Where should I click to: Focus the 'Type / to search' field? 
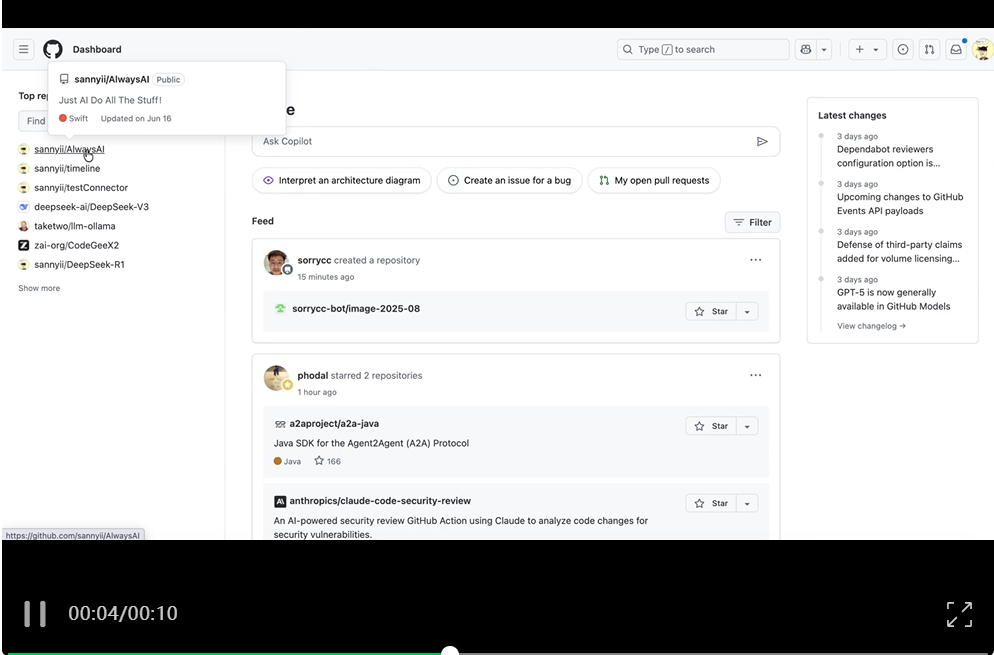point(703,49)
